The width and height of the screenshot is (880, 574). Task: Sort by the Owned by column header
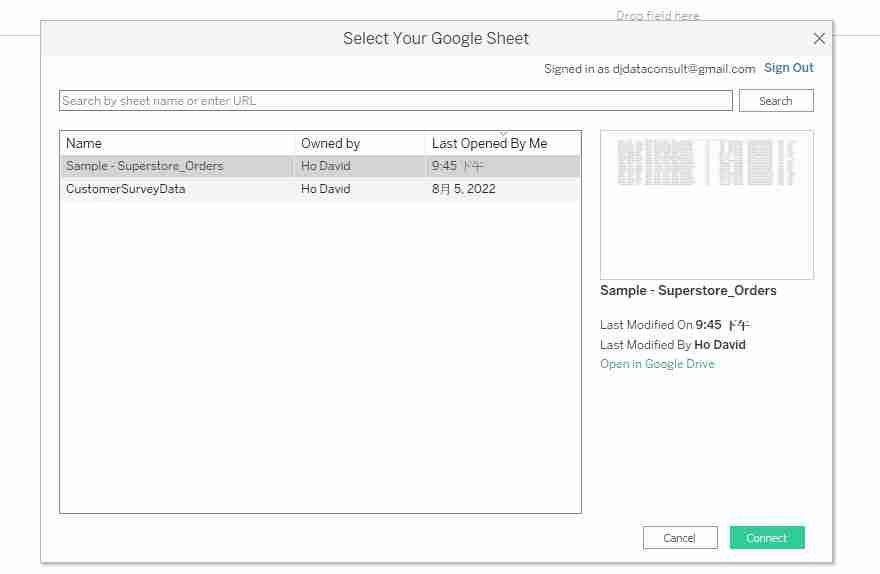click(358, 143)
